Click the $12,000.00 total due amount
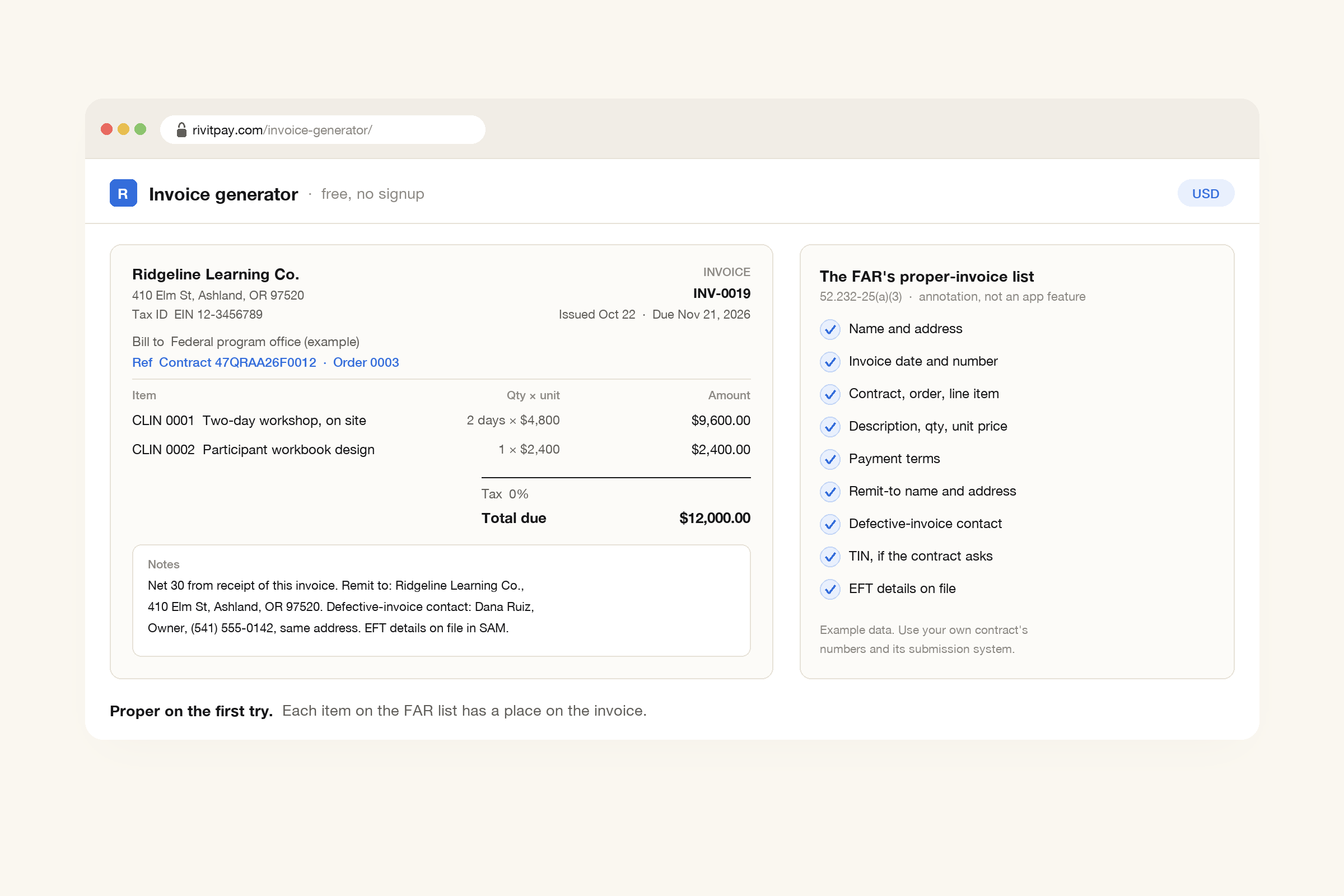1344x896 pixels. point(715,519)
